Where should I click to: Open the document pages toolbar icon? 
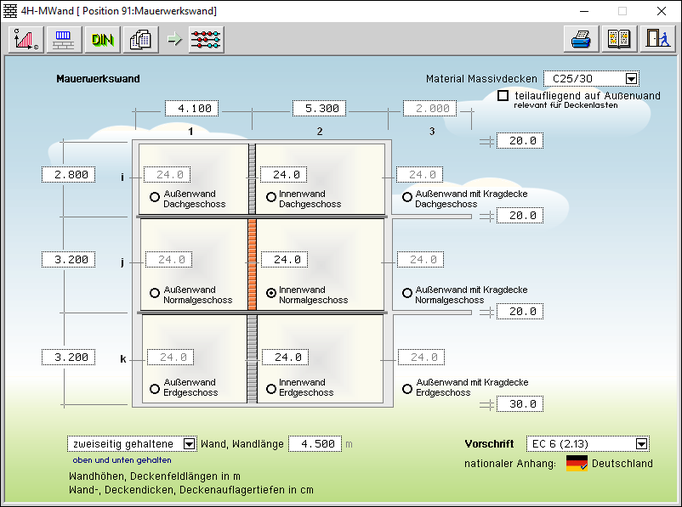click(x=141, y=40)
